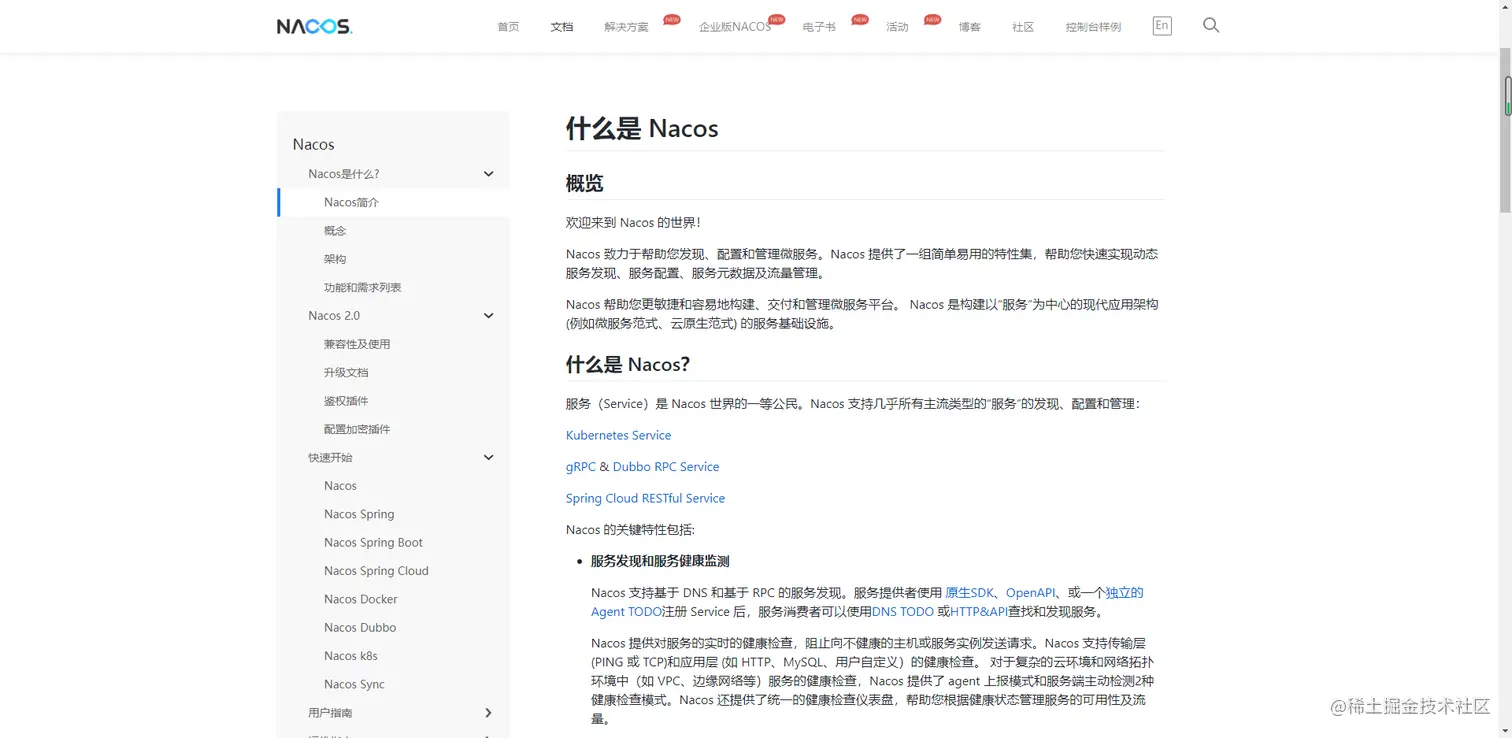
Task: Open 企业版NACOS in top navigation
Action: pos(735,27)
